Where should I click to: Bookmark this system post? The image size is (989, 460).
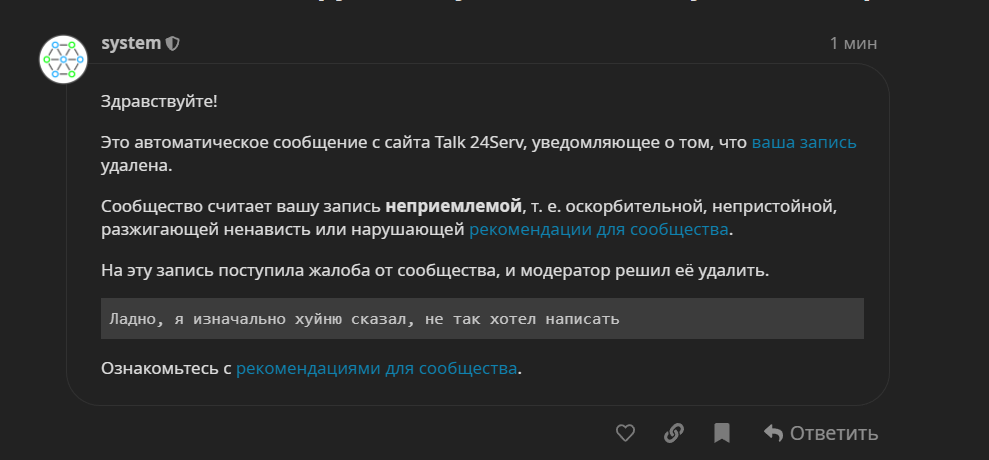coord(722,433)
